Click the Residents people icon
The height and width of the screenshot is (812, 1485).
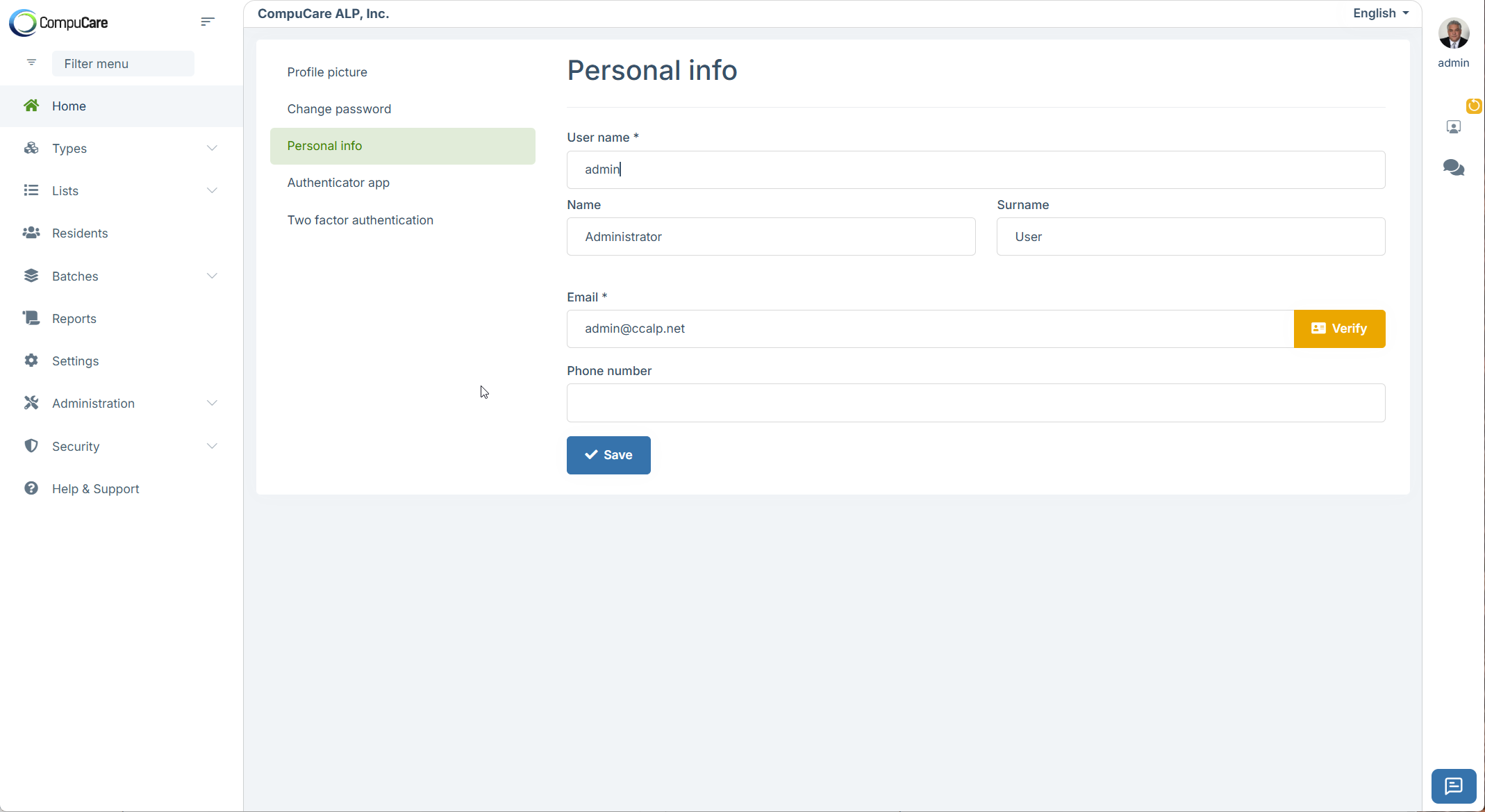pos(31,233)
